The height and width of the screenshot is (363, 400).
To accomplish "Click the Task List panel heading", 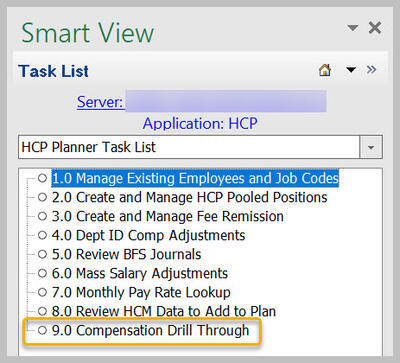I will pyautogui.click(x=53, y=71).
